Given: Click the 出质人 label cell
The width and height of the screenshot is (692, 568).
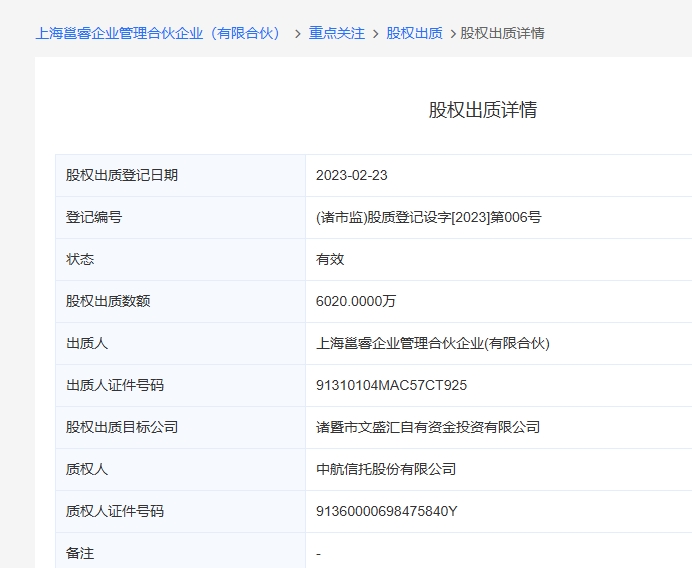Looking at the screenshot, I should coord(181,343).
